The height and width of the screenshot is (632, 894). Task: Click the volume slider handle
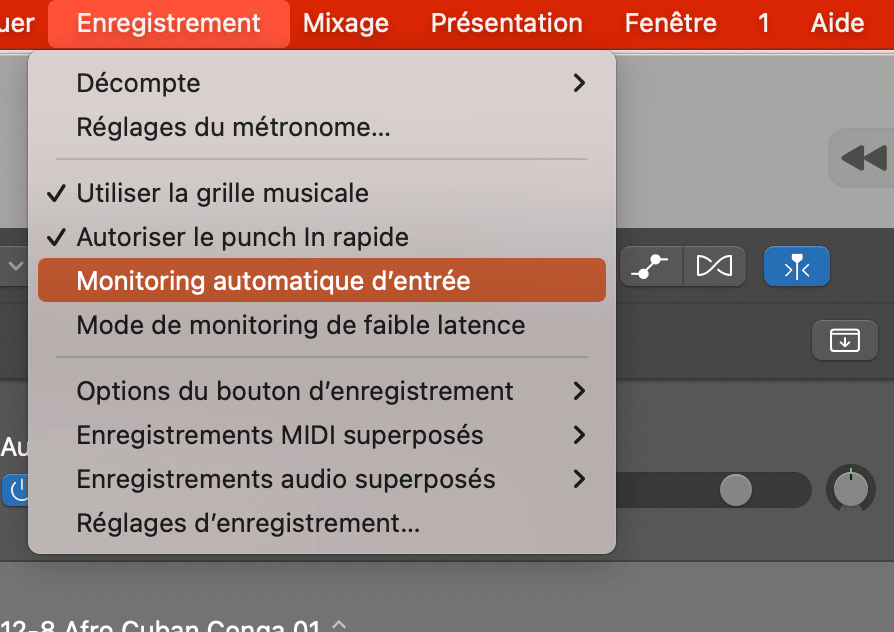735,490
